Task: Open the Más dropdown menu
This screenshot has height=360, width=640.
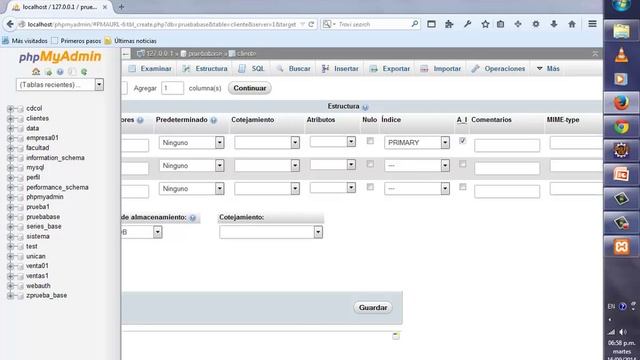Action: pyautogui.click(x=548, y=69)
